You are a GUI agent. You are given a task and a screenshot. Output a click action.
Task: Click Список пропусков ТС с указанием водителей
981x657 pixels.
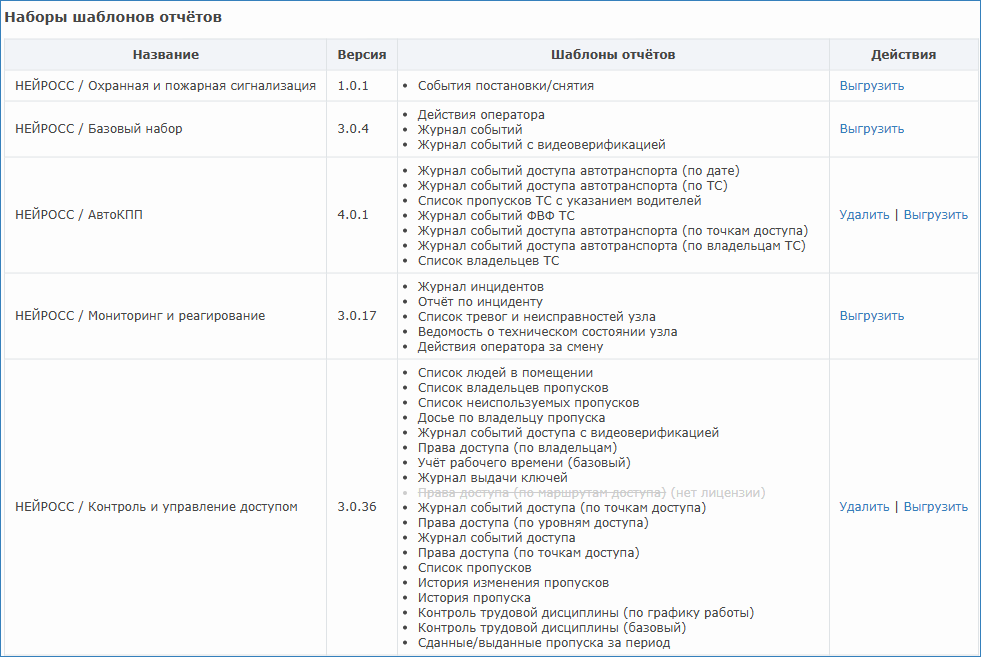tap(559, 201)
